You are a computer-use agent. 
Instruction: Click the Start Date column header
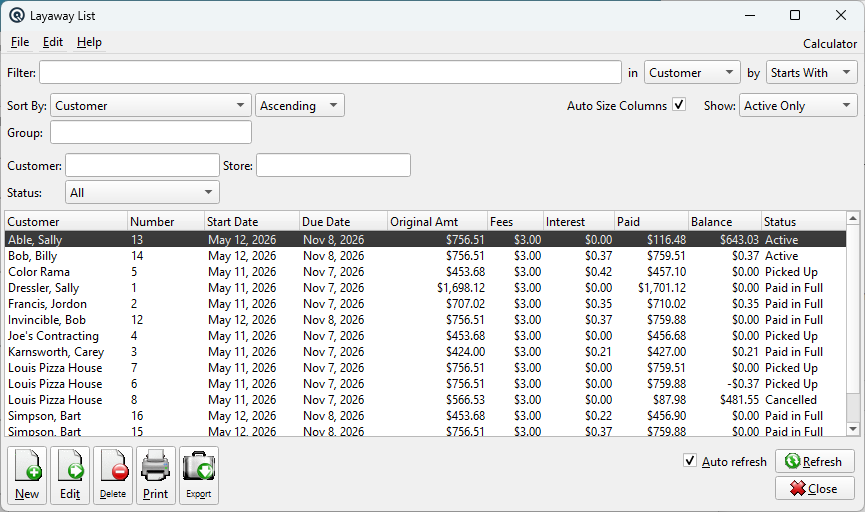[252, 221]
